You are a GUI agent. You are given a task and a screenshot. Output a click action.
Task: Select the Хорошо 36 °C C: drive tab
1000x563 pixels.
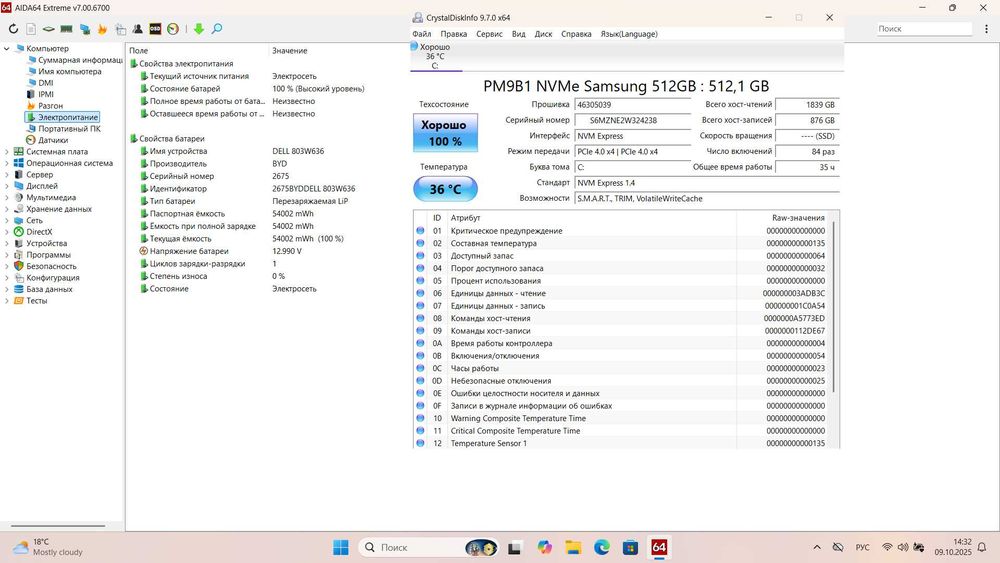(435, 56)
